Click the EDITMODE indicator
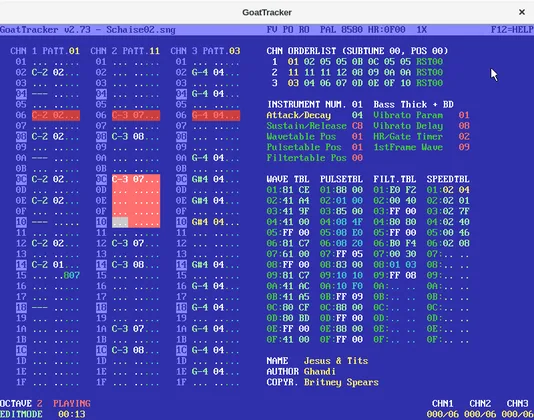The height and width of the screenshot is (420, 534). [21, 414]
